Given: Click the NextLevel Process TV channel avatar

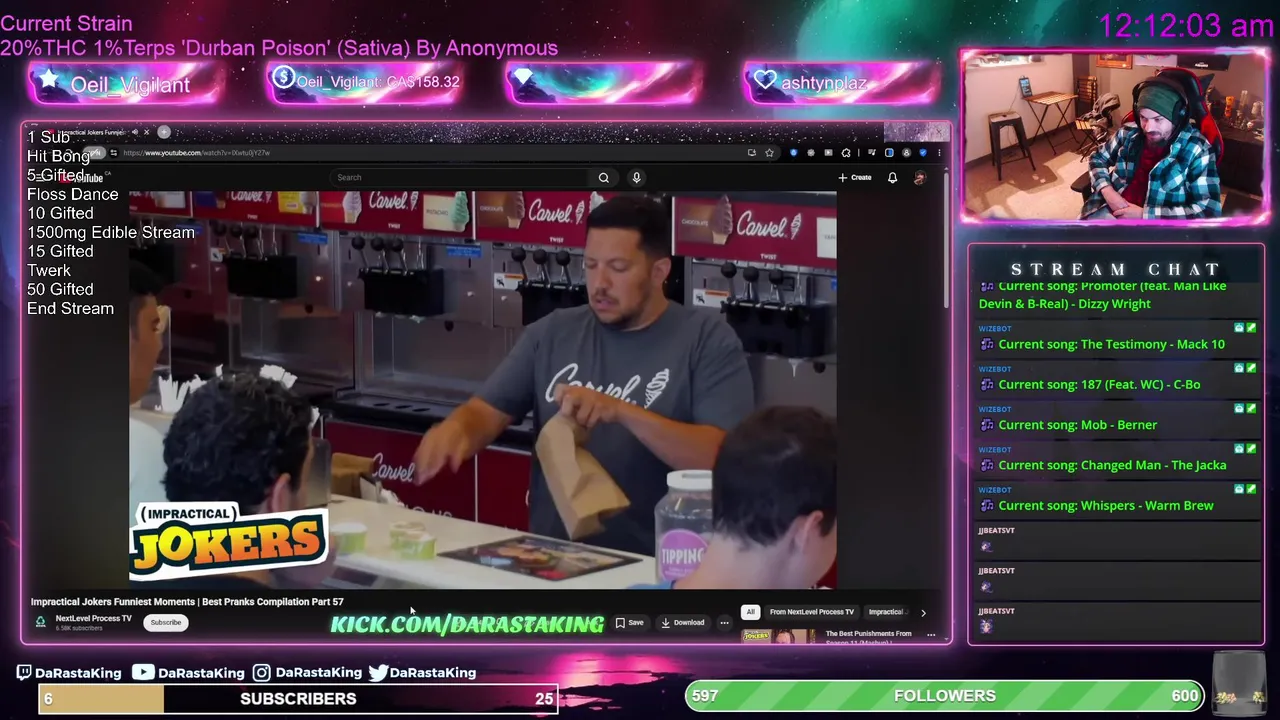Looking at the screenshot, I should (41, 622).
